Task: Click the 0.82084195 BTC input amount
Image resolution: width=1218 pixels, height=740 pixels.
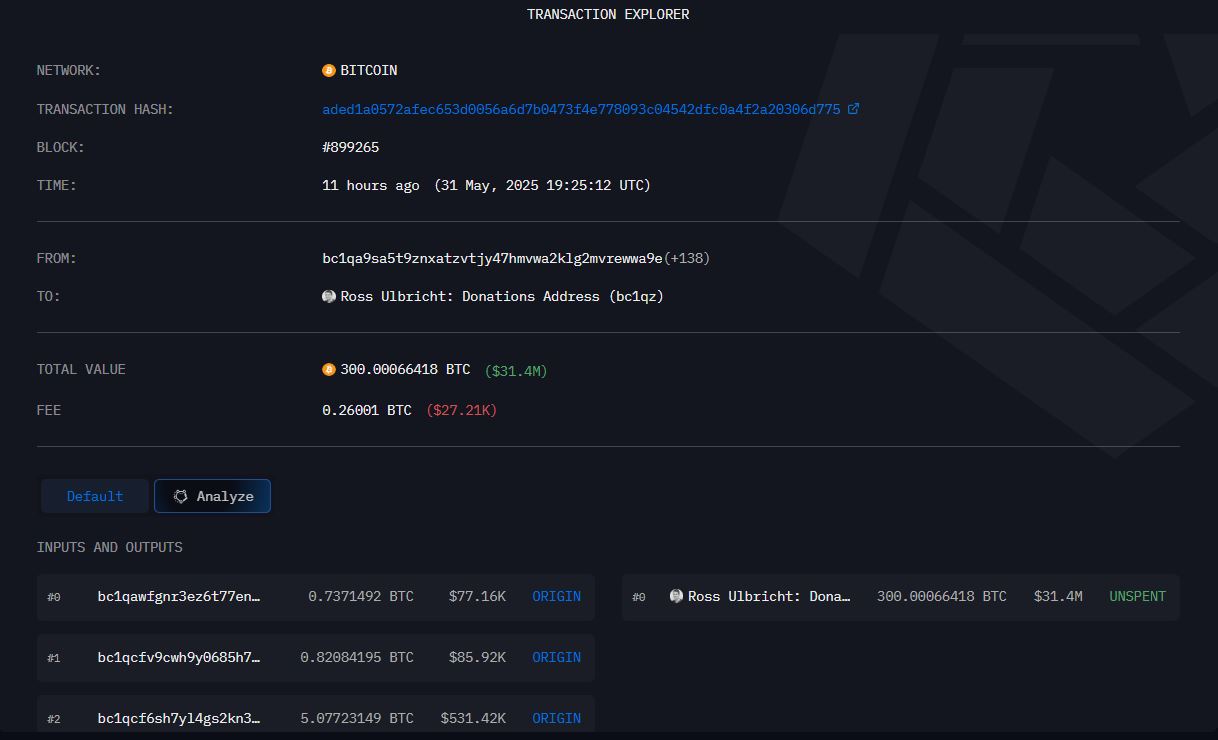Action: pos(357,657)
